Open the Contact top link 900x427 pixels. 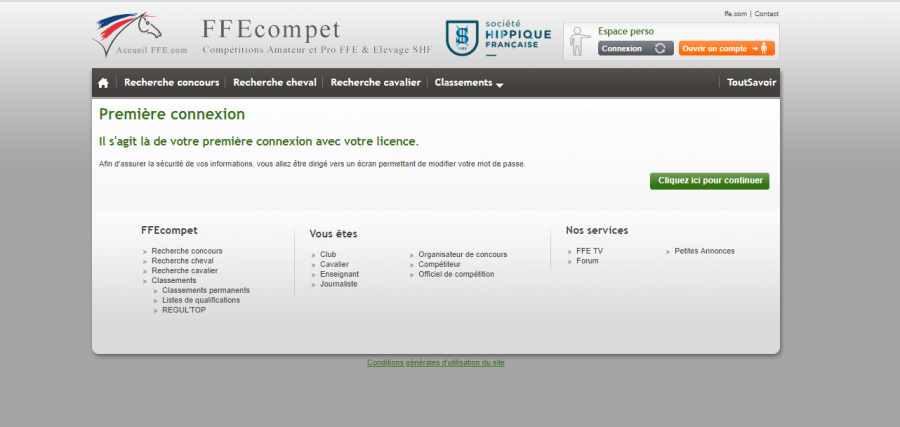766,14
